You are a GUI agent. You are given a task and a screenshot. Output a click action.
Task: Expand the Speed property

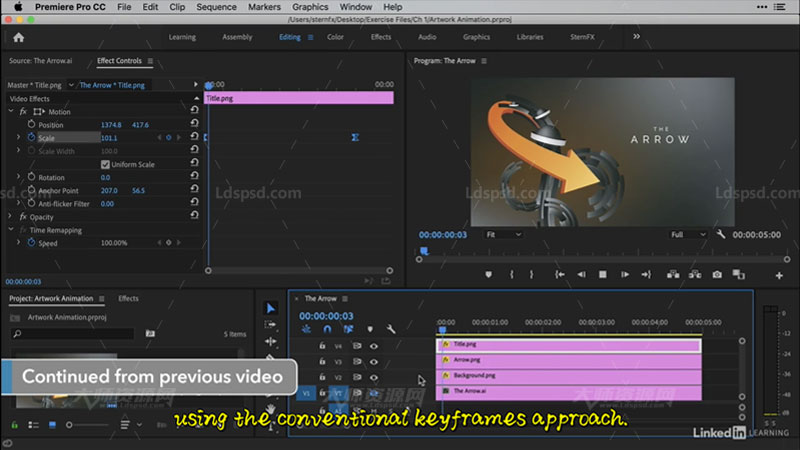pos(19,242)
